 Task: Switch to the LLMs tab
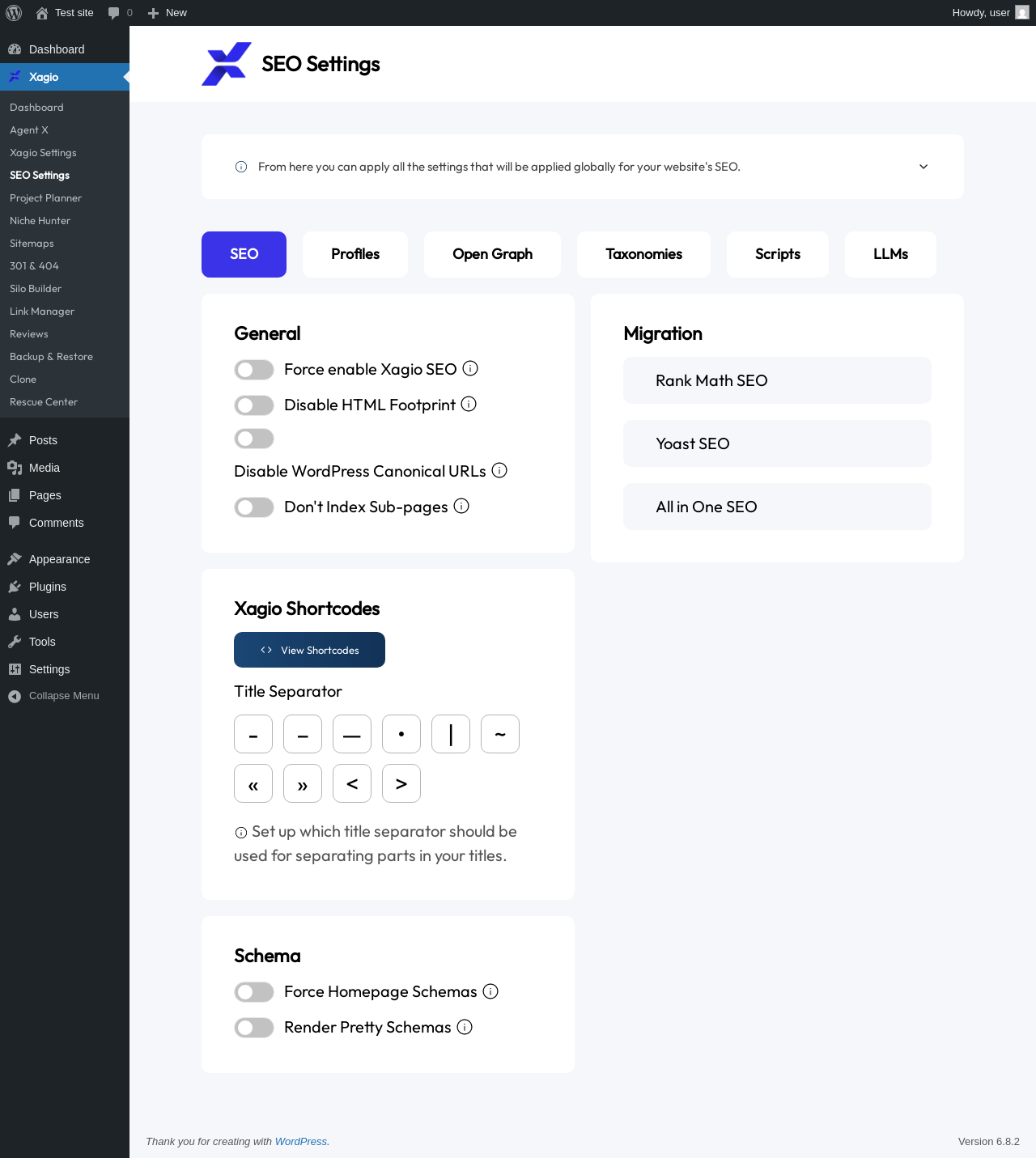[x=890, y=254]
